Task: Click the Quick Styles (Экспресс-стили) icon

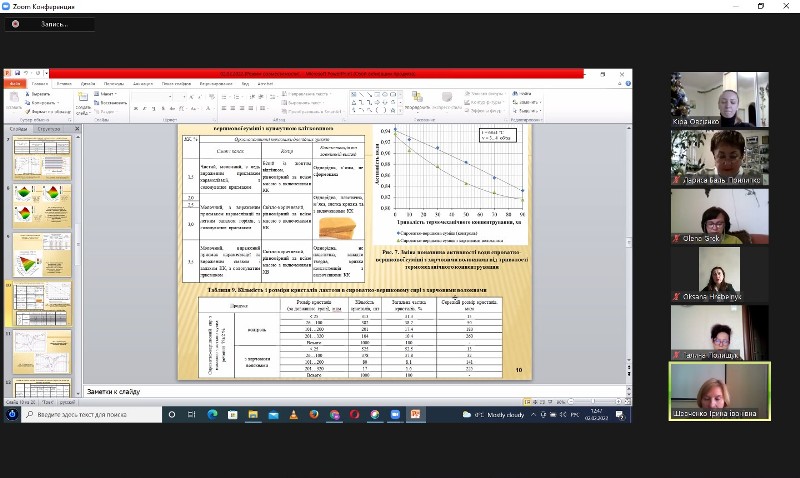Action: 447,97
